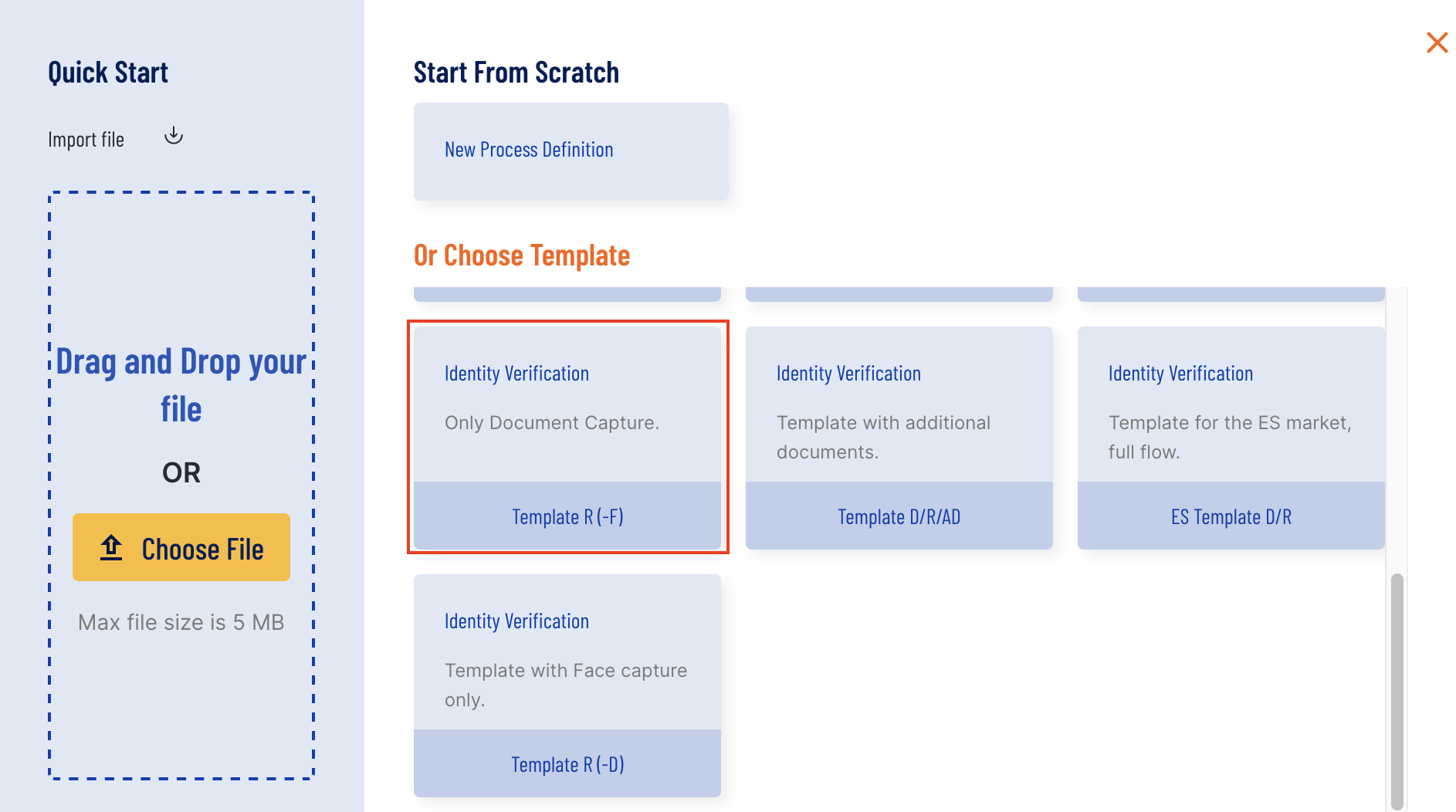Pick the Only Document Capture template card
Viewport: 1456px width, 812px height.
567,438
